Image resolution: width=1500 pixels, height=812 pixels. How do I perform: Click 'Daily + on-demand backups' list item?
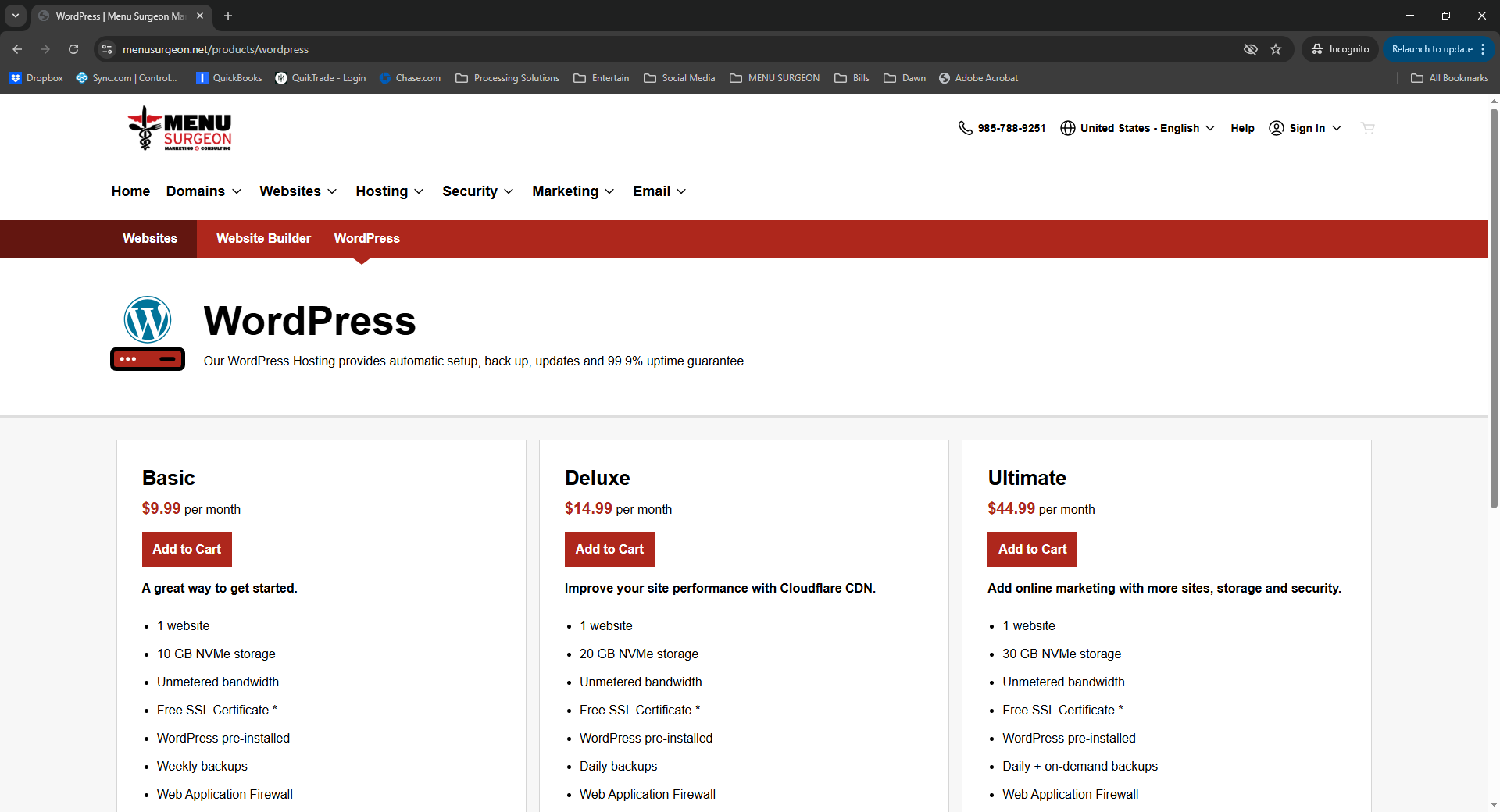coord(1080,767)
